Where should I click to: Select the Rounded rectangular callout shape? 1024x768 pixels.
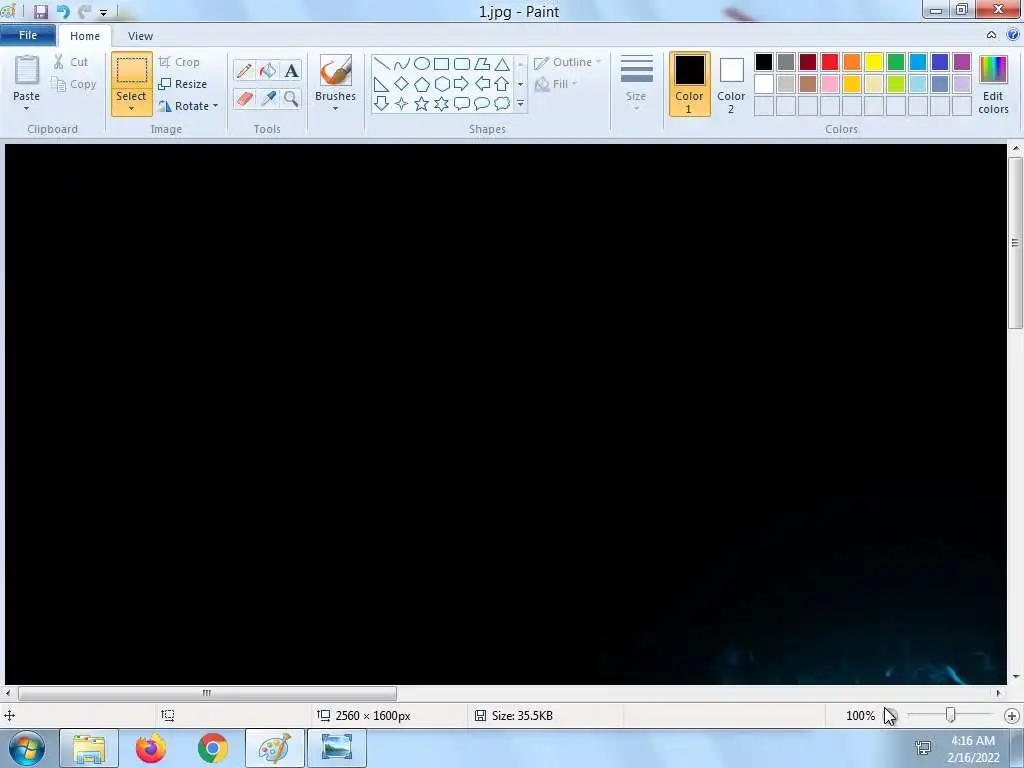coord(462,103)
